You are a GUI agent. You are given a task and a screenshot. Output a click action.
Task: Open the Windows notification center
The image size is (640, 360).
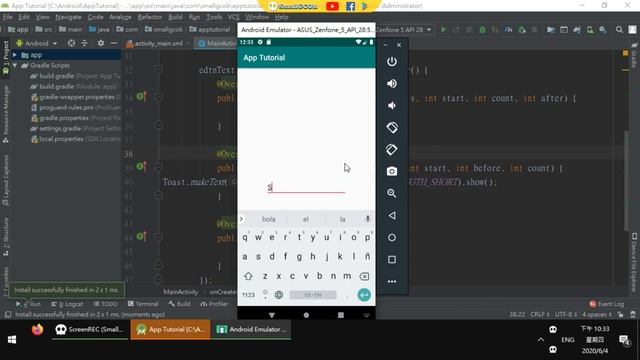[x=624, y=340]
